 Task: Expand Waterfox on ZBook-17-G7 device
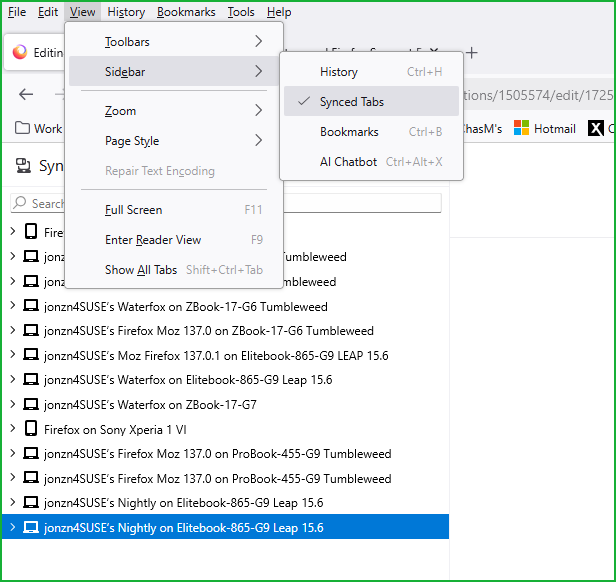[13, 404]
